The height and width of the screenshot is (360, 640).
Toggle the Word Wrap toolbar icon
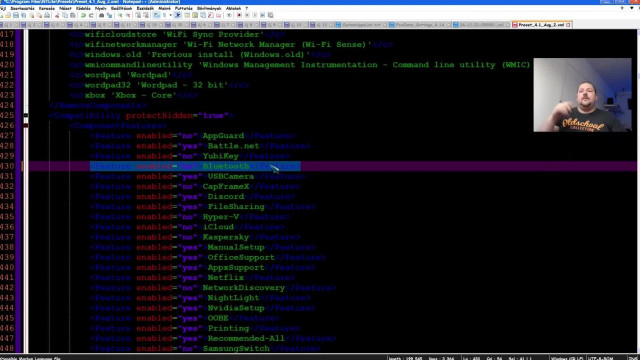coord(156,15)
